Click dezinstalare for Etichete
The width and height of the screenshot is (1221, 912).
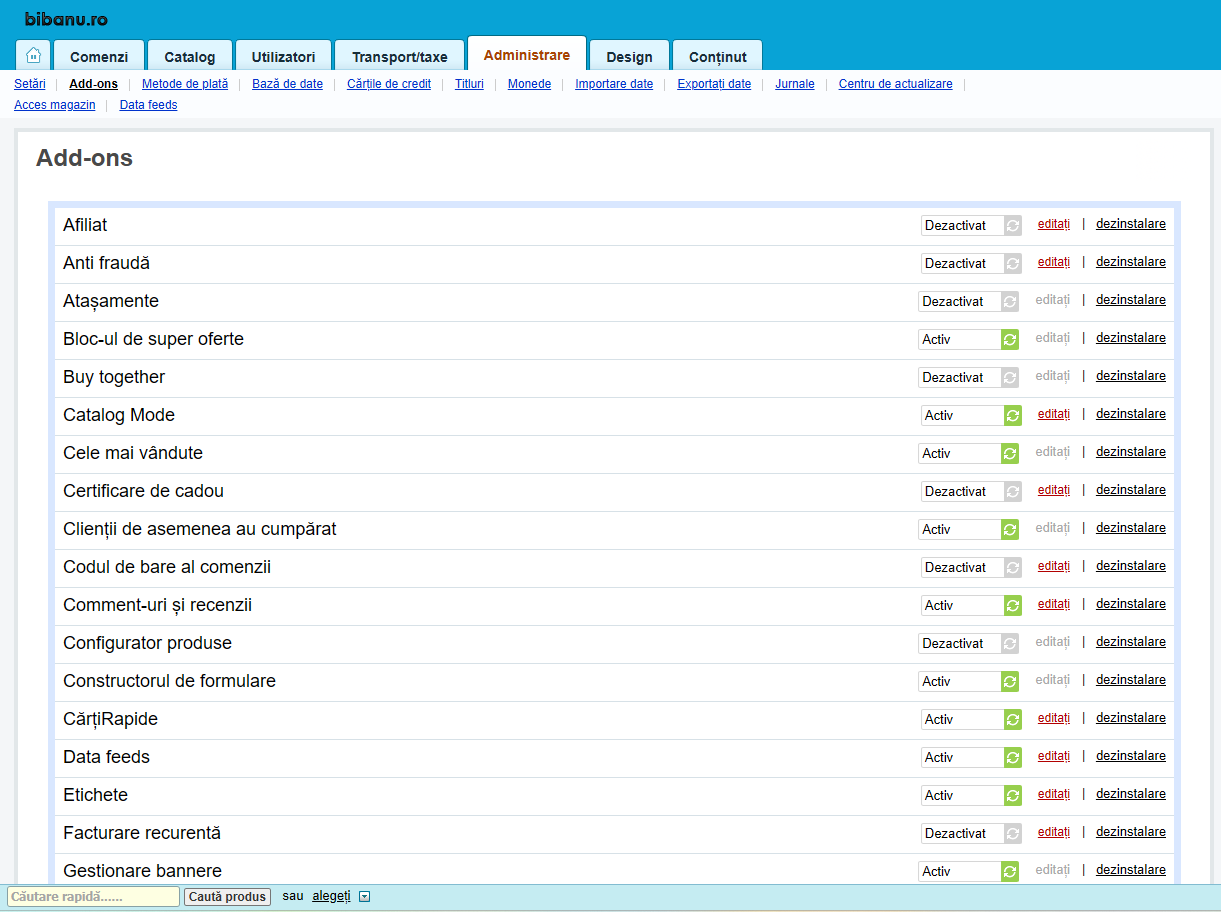(1131, 794)
